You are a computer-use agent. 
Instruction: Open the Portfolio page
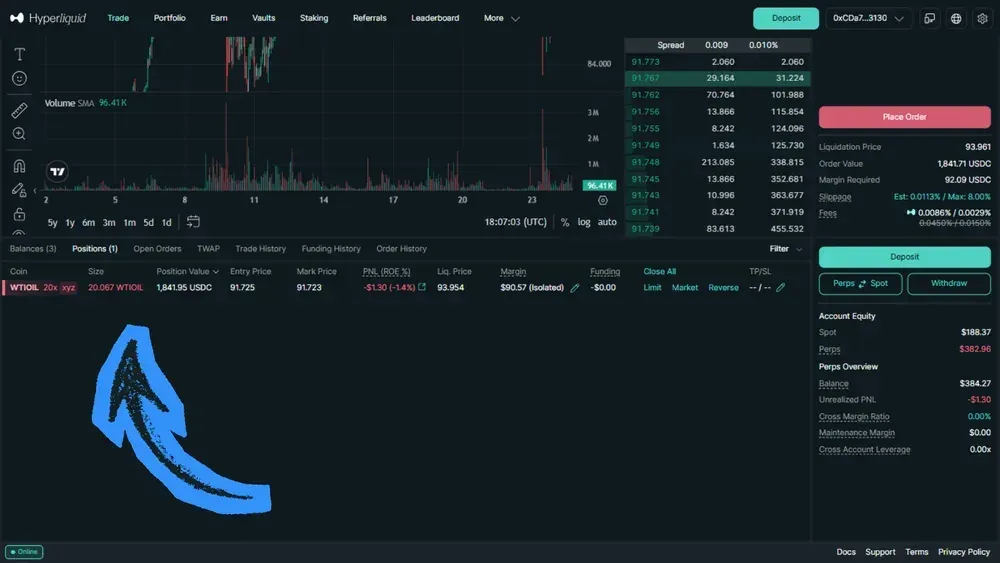170,18
